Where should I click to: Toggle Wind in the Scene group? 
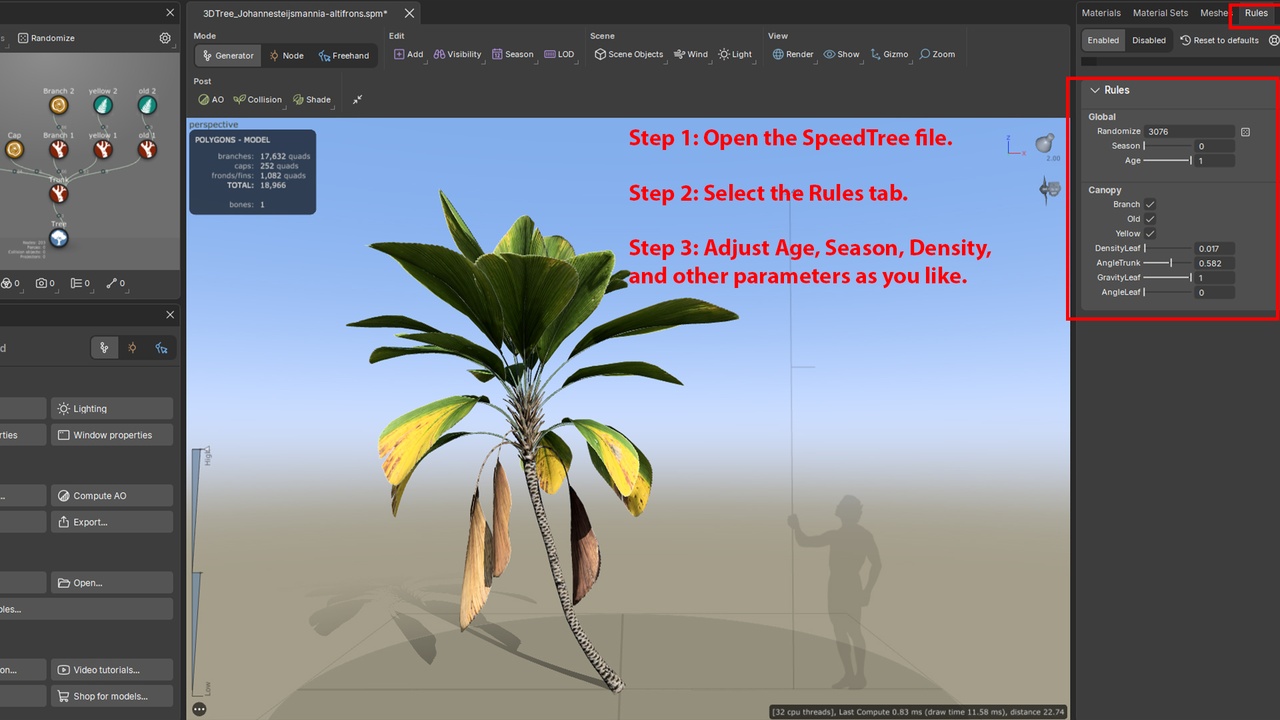[x=690, y=54]
